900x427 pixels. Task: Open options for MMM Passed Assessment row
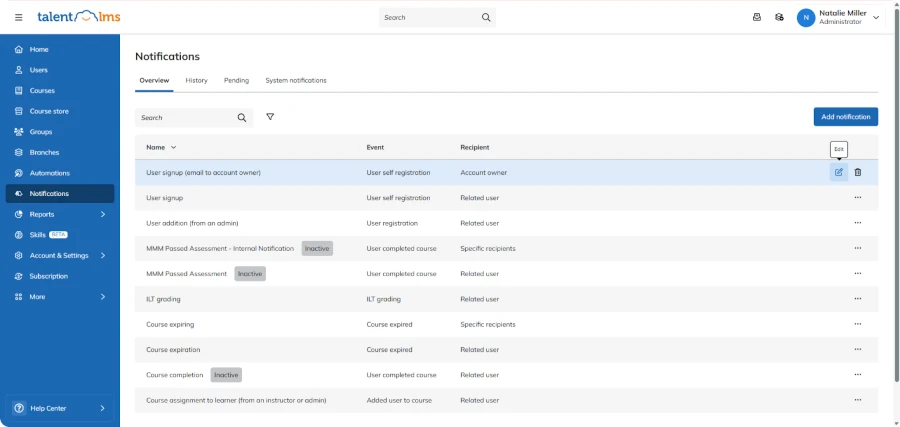(858, 273)
